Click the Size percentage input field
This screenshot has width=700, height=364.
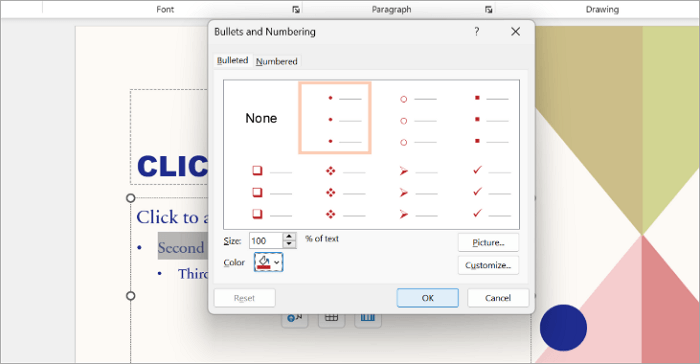(266, 241)
